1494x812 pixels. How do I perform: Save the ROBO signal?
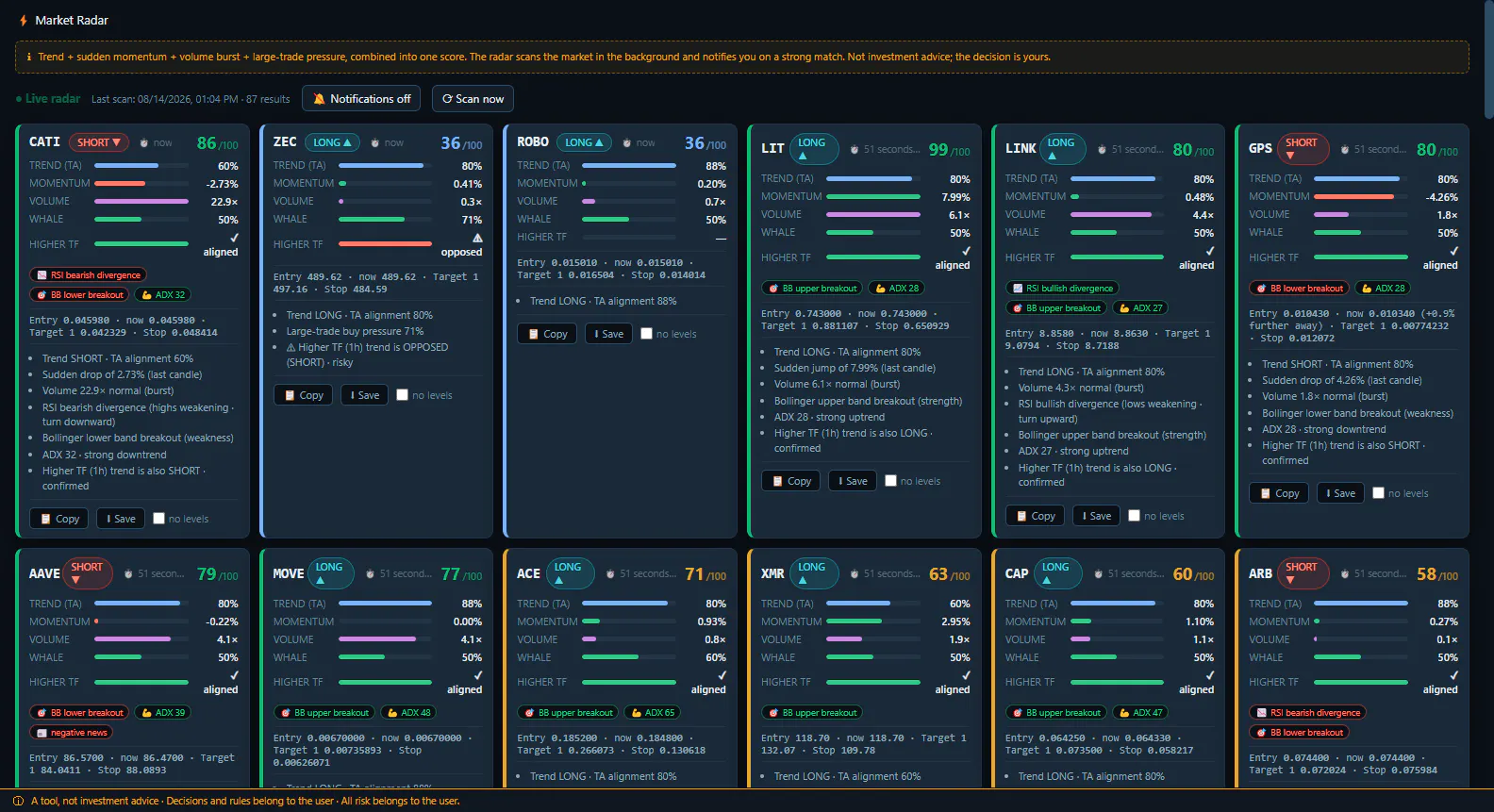tap(608, 334)
